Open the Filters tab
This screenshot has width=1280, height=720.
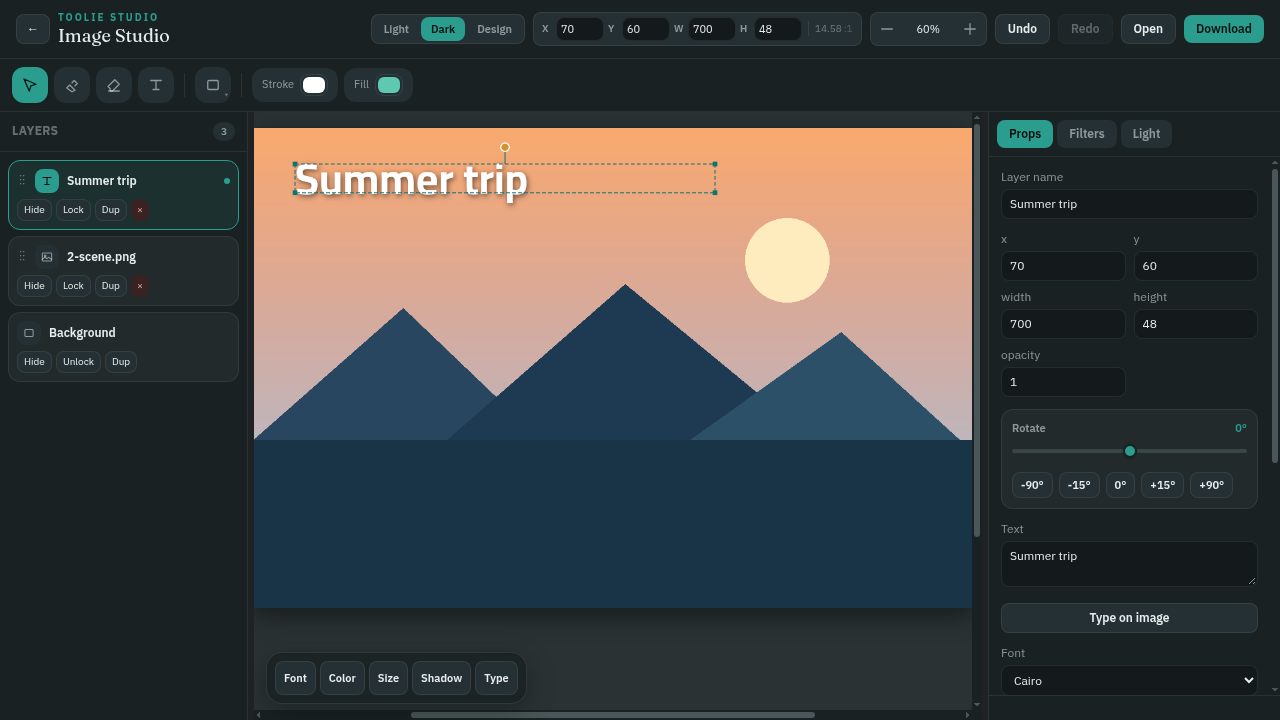click(1087, 134)
